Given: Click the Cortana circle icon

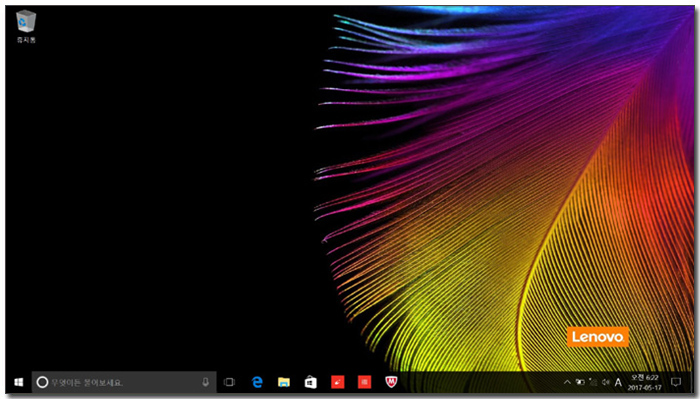Looking at the screenshot, I should tap(42, 382).
